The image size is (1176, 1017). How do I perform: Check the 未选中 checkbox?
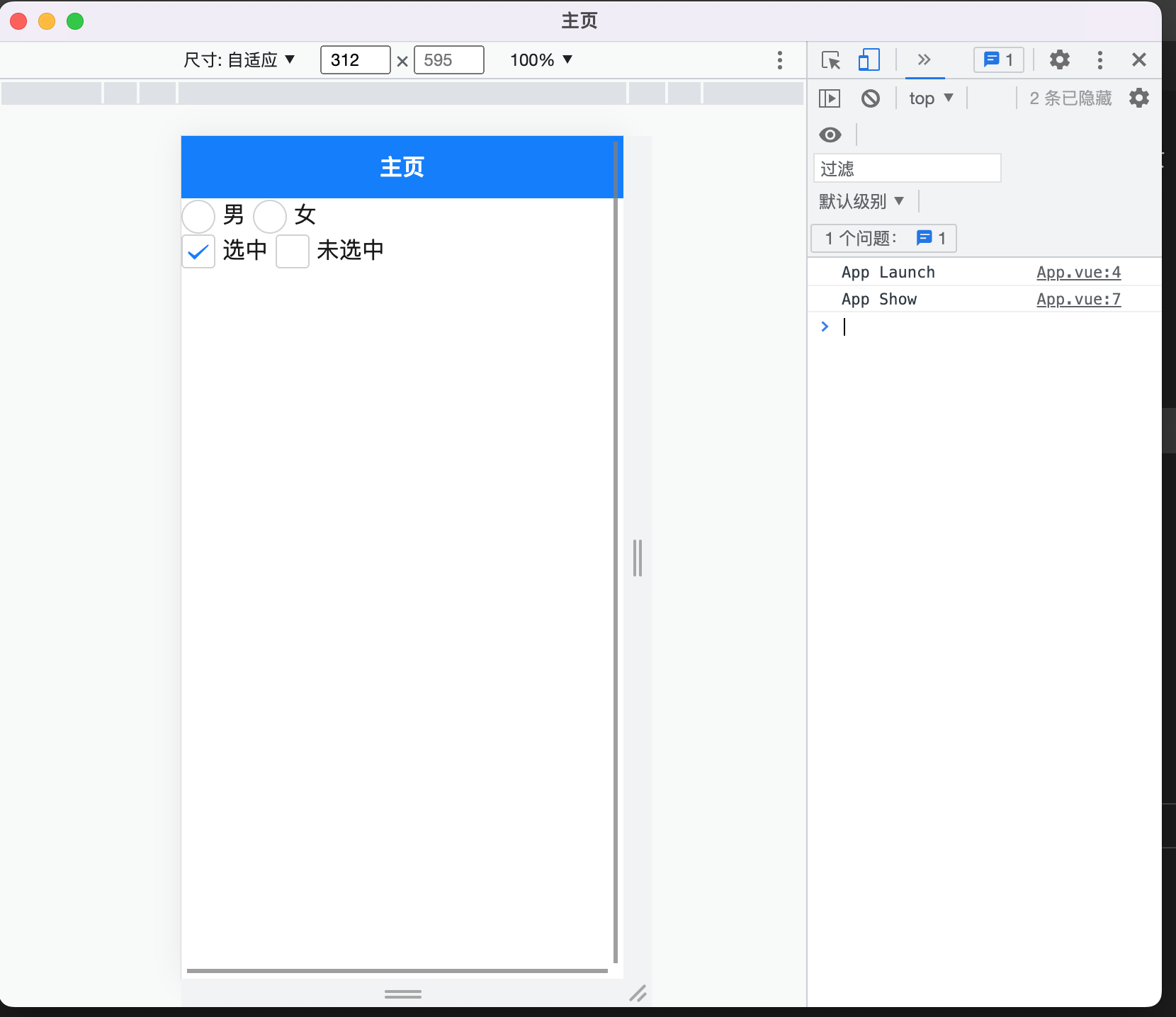[x=293, y=251]
